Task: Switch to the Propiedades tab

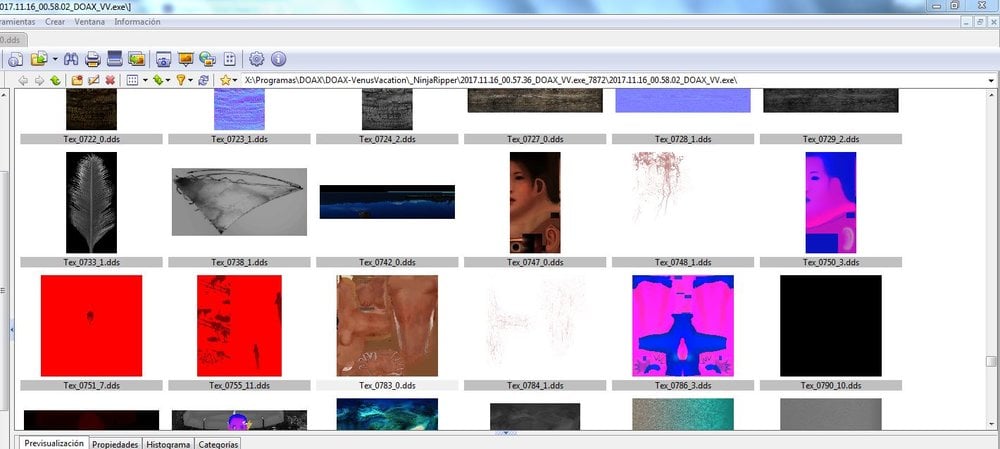Action: (115, 445)
